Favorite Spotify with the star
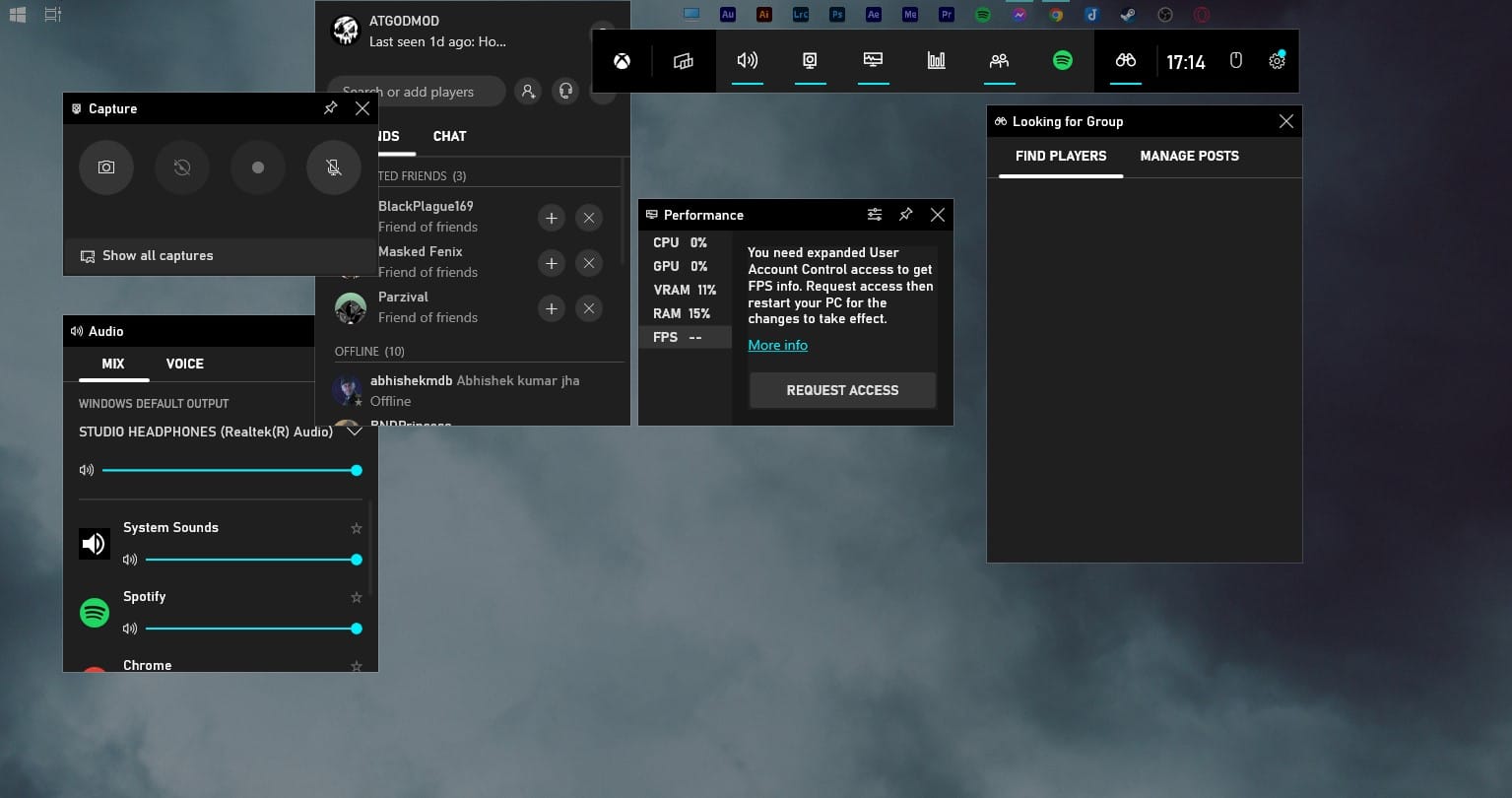 coord(357,597)
